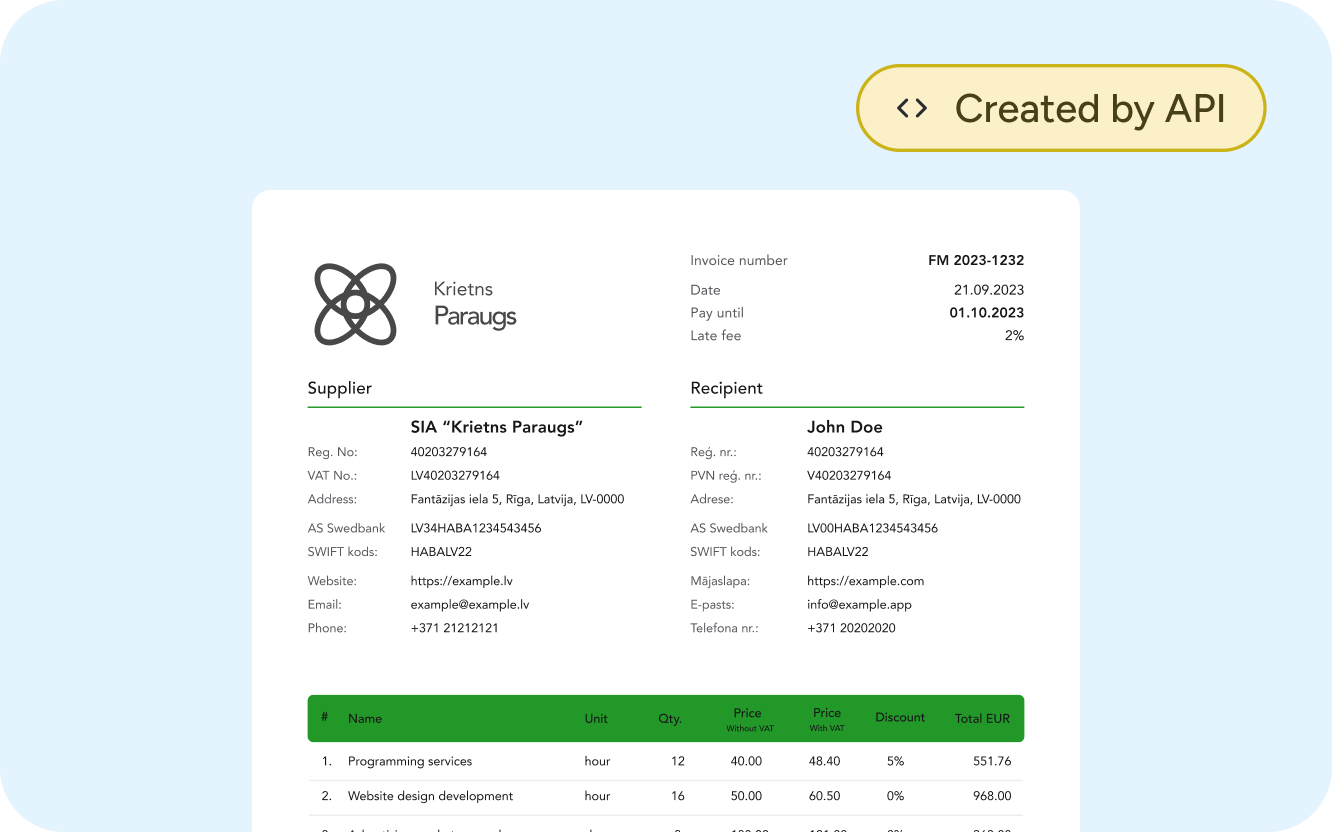Select invoice number FM 2023-1232
Image resolution: width=1332 pixels, height=832 pixels.
click(976, 261)
